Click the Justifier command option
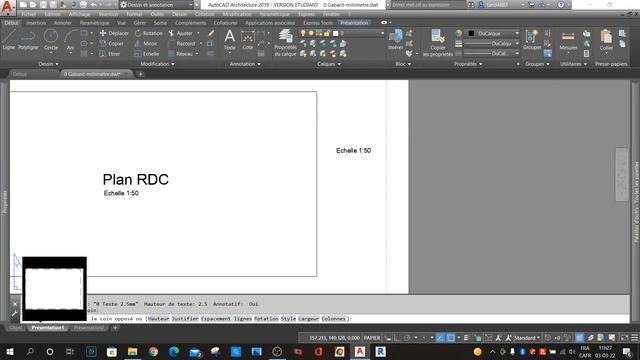This screenshot has height=360, width=640. pos(185,319)
